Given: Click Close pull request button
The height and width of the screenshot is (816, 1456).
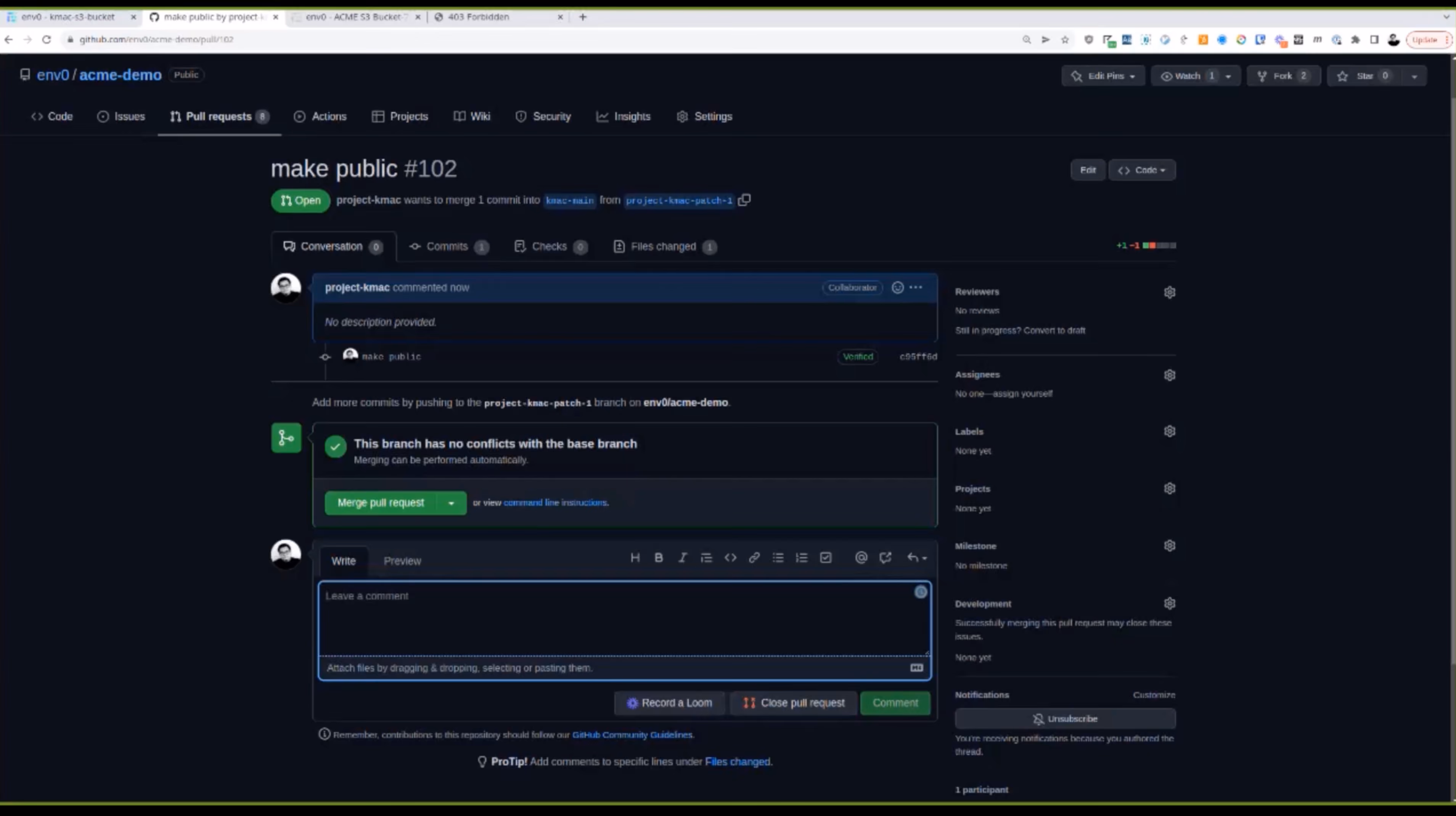Looking at the screenshot, I should click(794, 703).
